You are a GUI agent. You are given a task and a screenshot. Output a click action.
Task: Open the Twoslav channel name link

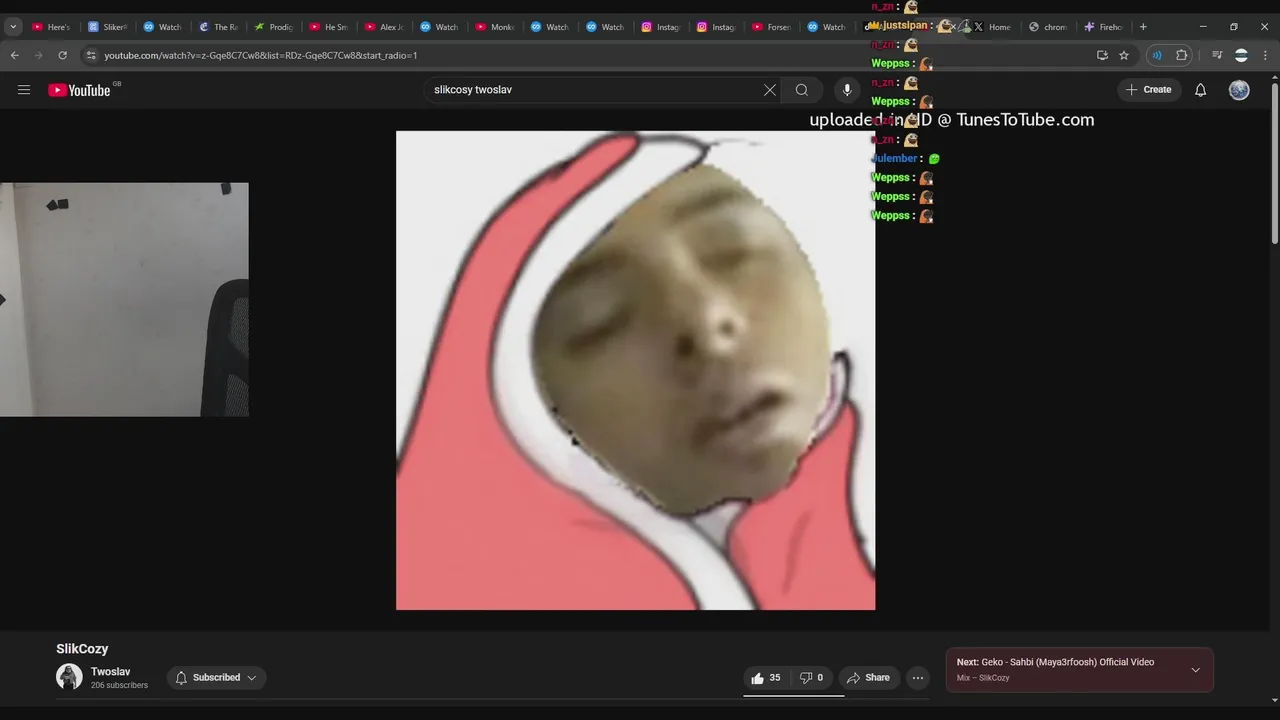(x=110, y=672)
